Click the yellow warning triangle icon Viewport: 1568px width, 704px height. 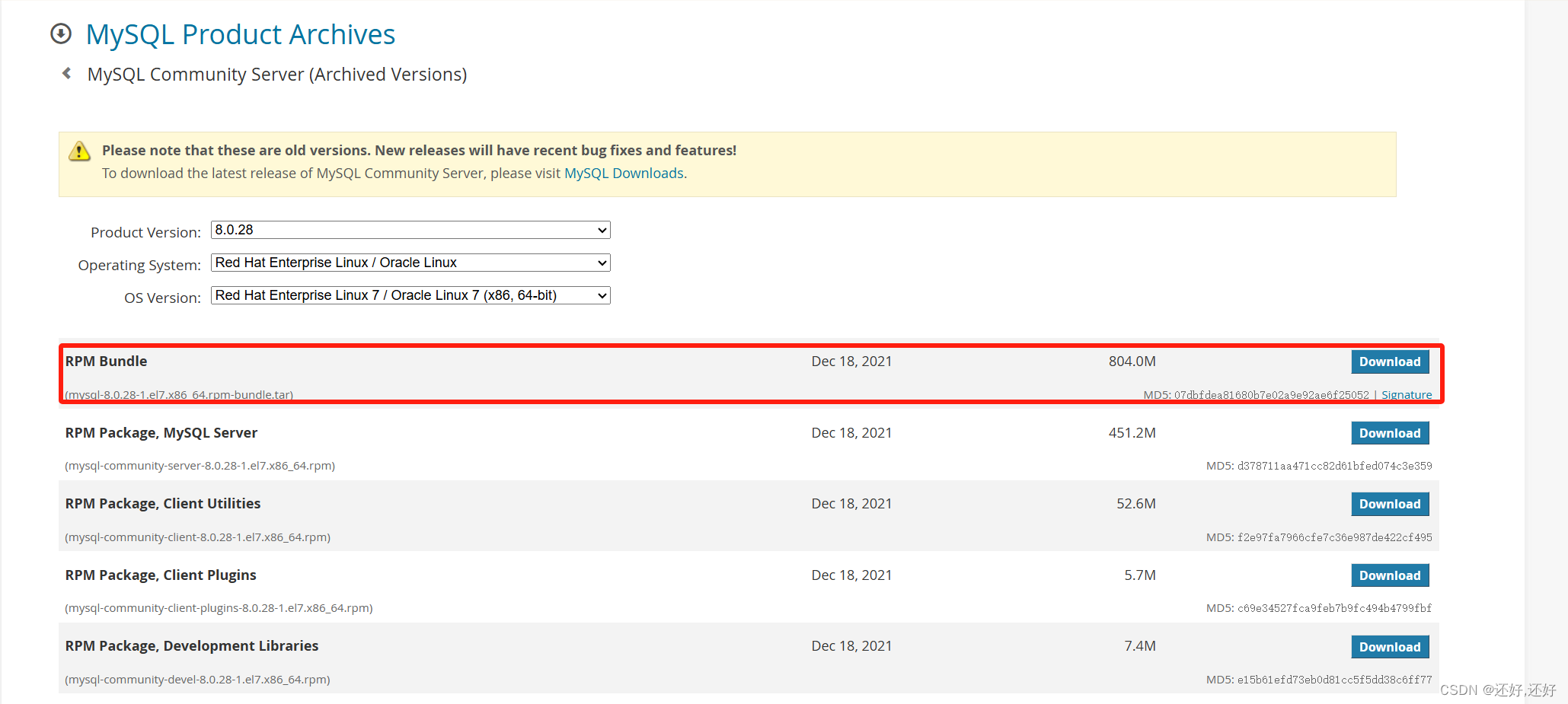(79, 151)
